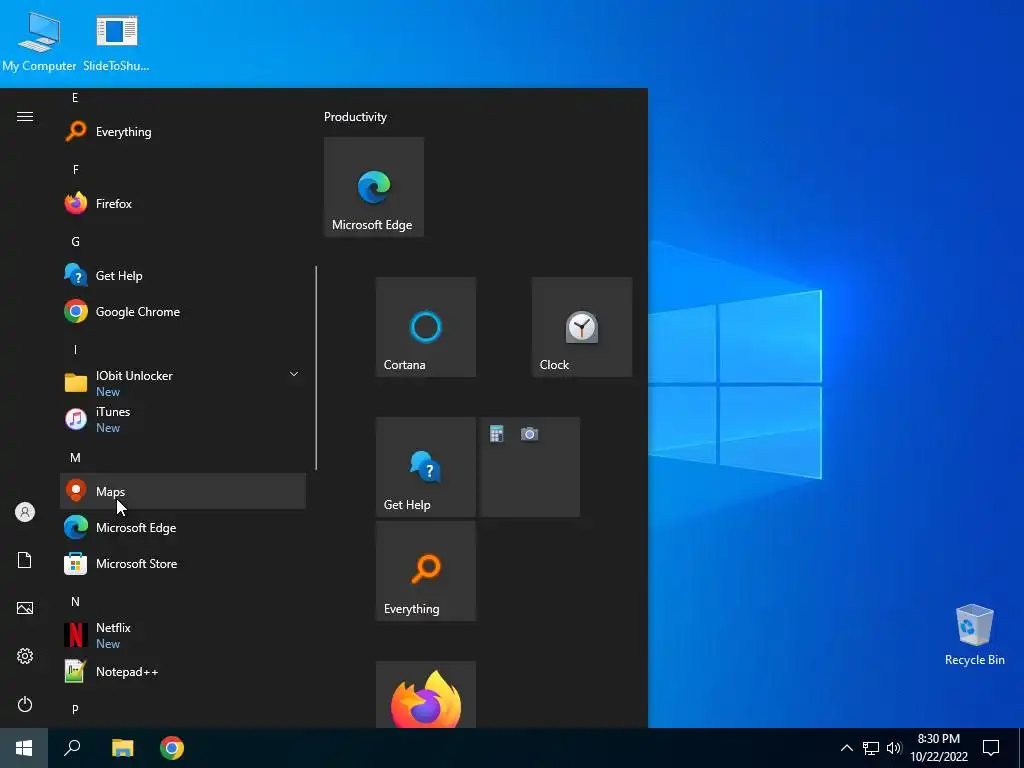Open the user account menu icon
This screenshot has height=768, width=1024.
[25, 512]
